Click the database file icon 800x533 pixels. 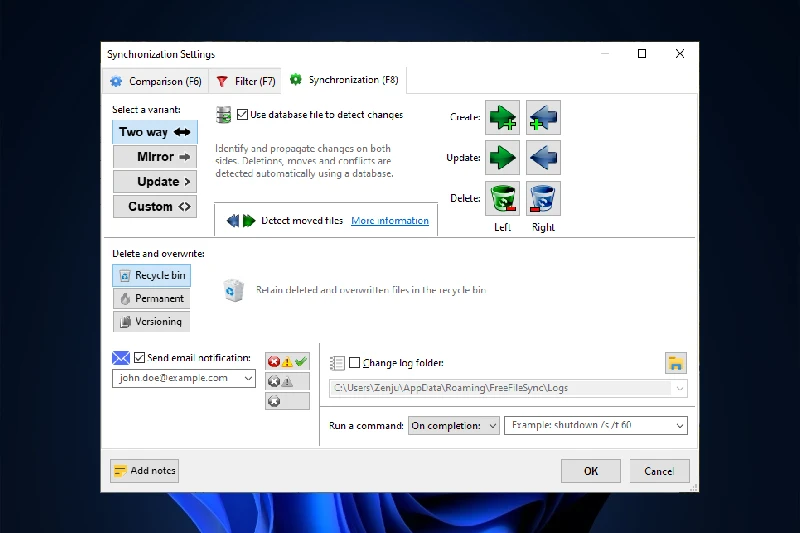(x=223, y=115)
